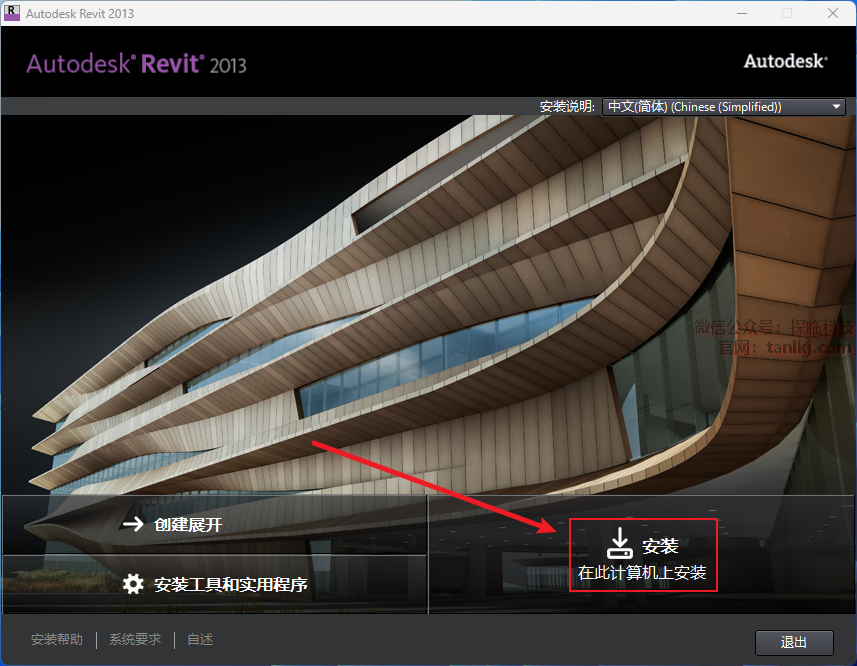
Task: Open the 系统要求 link
Action: pyautogui.click(x=135, y=639)
